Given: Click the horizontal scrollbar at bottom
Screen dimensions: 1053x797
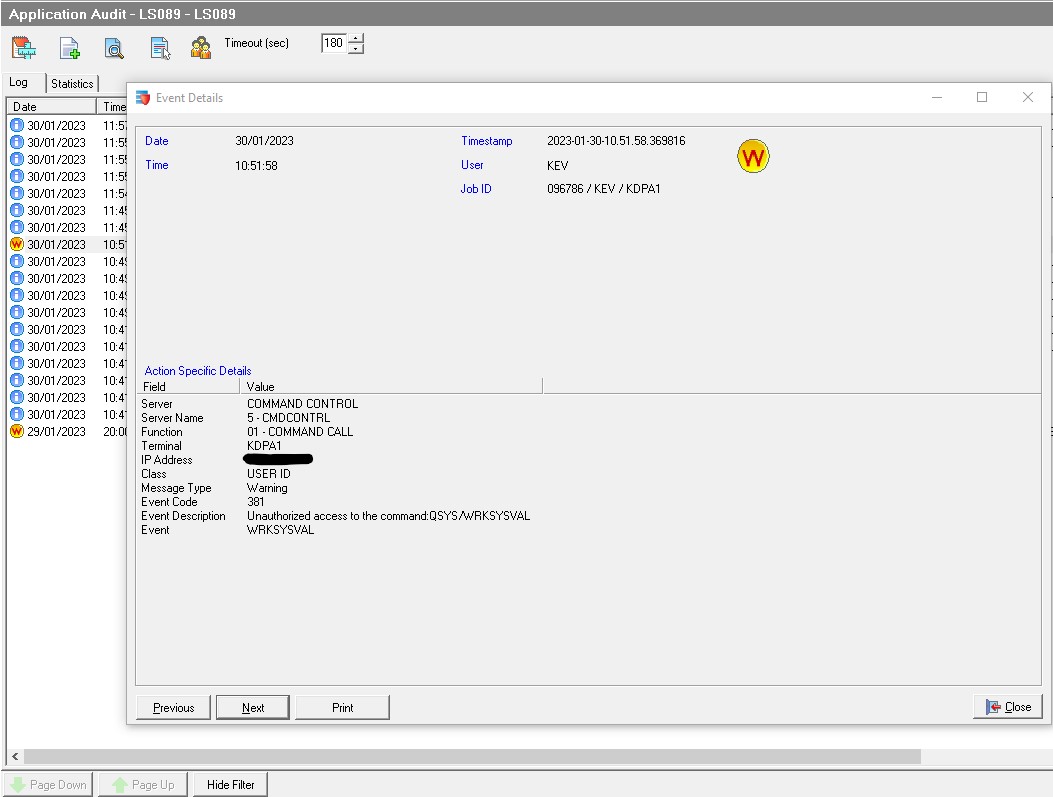Looking at the screenshot, I should (x=472, y=757).
